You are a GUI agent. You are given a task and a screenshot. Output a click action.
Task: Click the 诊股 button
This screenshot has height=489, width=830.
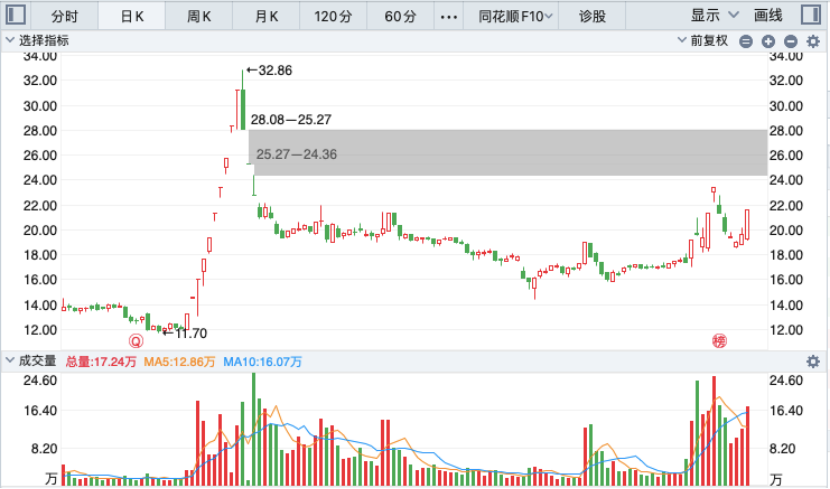point(592,16)
